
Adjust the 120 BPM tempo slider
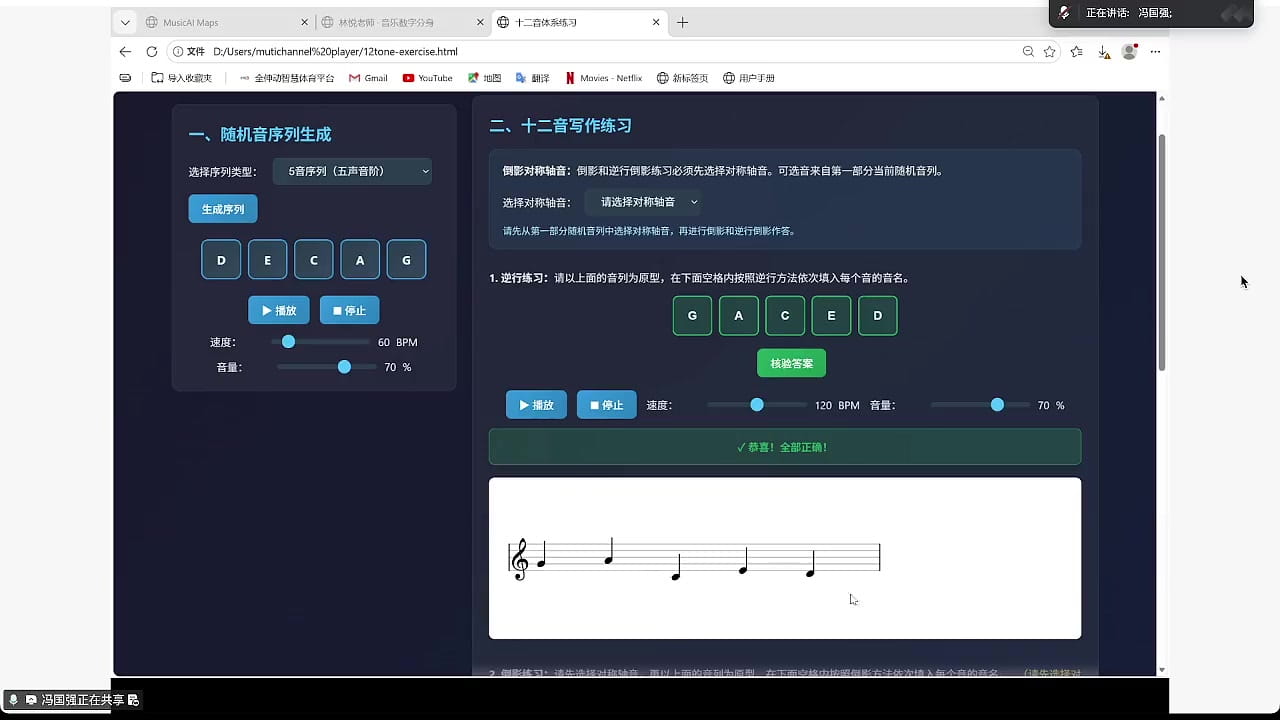[757, 405]
